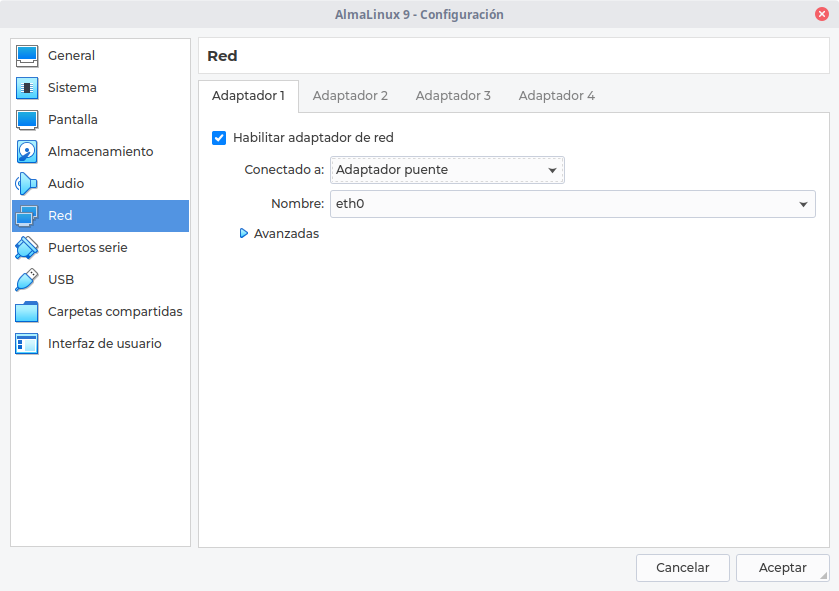Click the Aceptar button
The image size is (839, 591).
pyautogui.click(x=782, y=567)
